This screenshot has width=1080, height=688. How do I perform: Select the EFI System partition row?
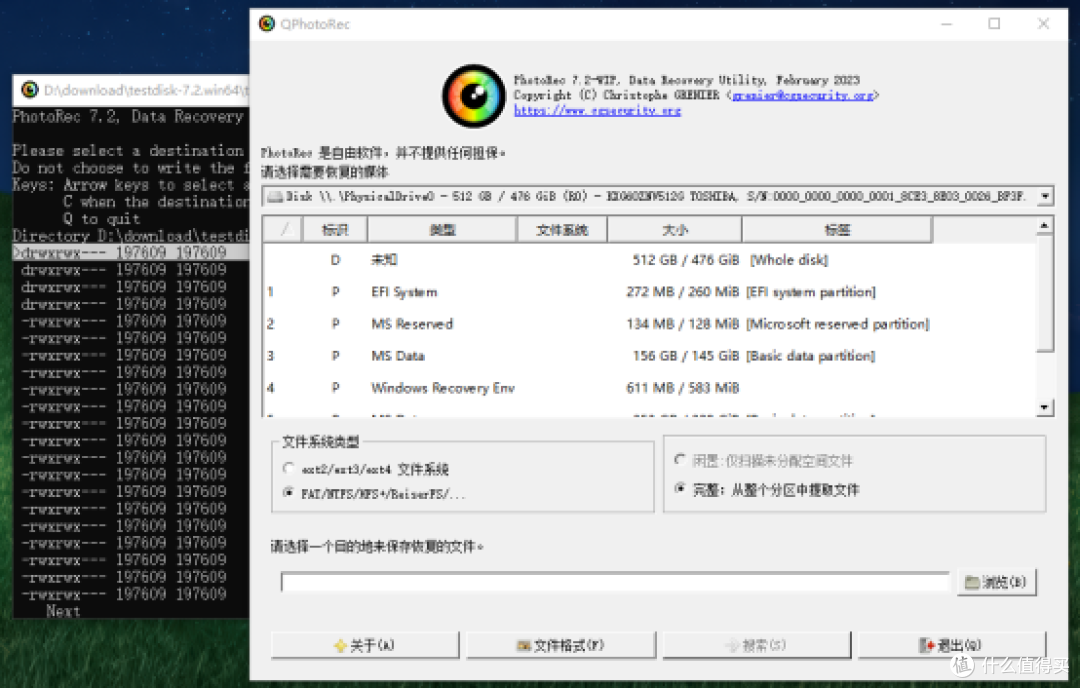tap(649, 292)
